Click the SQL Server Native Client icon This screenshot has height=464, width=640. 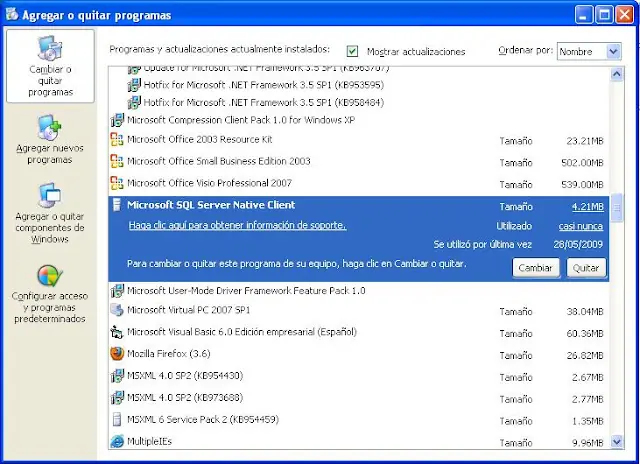(x=117, y=205)
